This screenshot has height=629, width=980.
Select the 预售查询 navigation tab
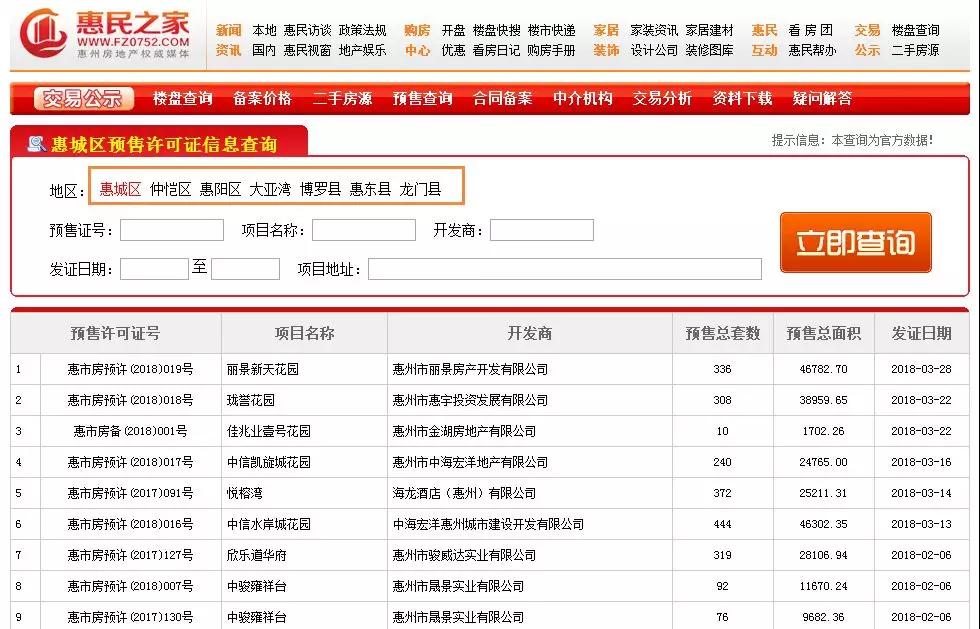coord(422,98)
